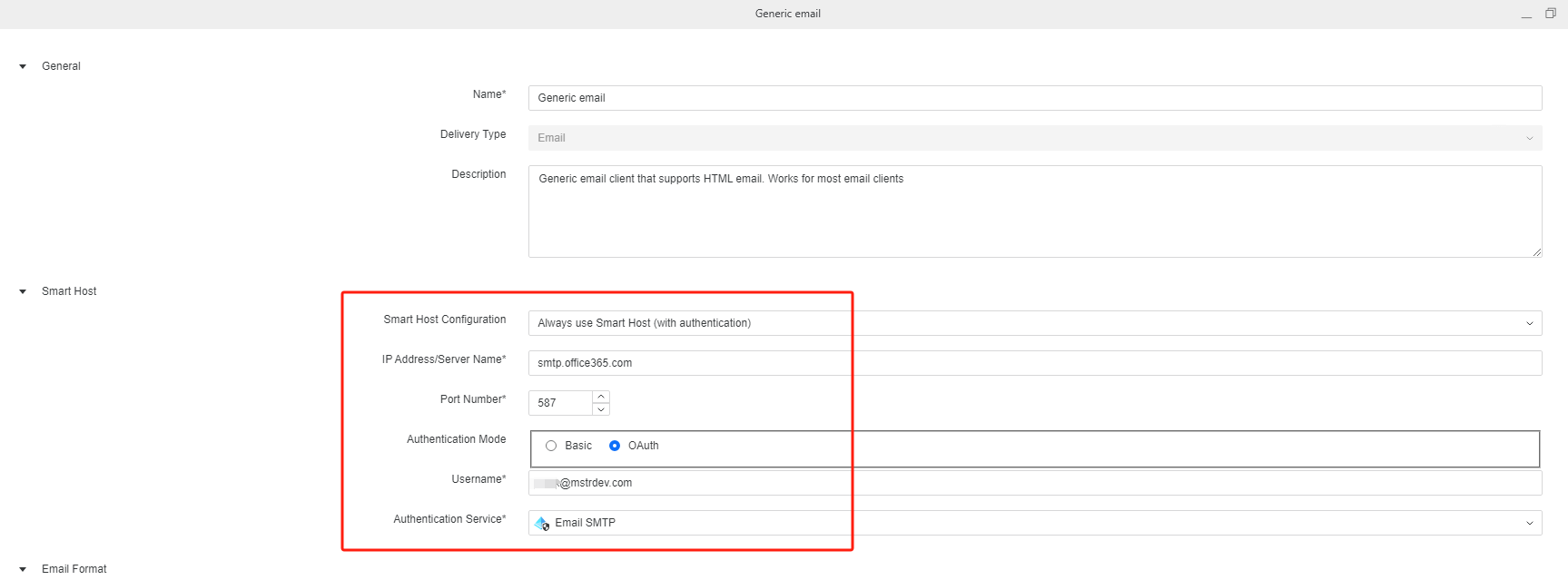Grab the Description box resize handle
Screen dimensions: 1568x580
point(1536,252)
